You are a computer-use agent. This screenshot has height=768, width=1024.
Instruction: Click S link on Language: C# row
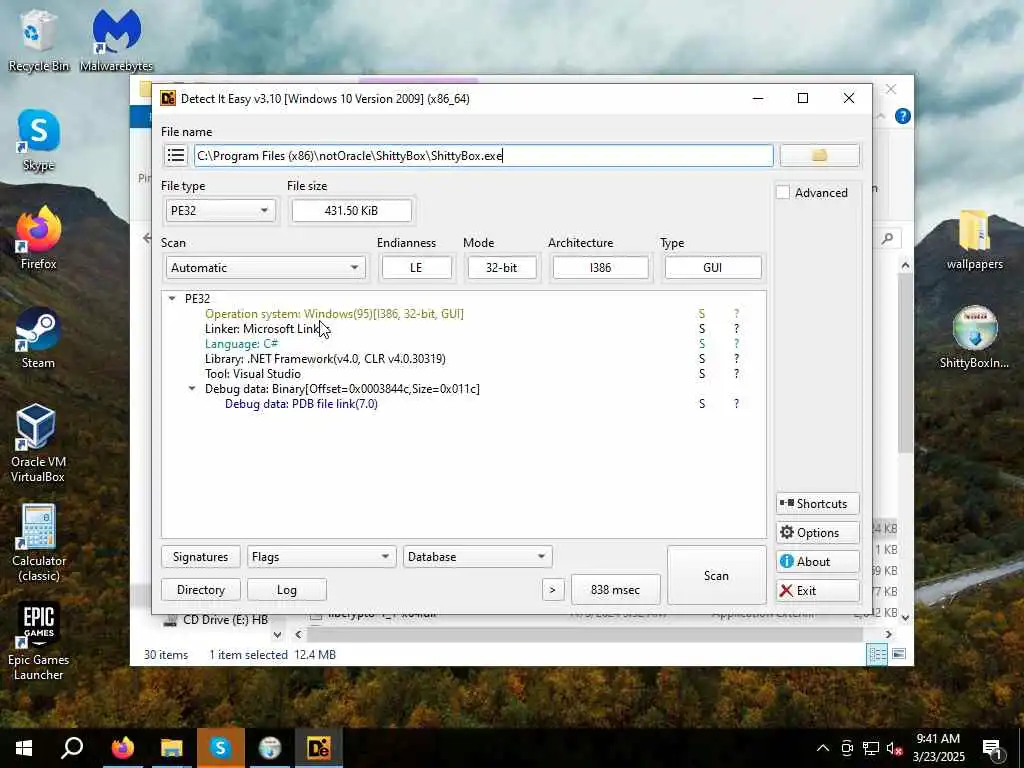click(702, 344)
